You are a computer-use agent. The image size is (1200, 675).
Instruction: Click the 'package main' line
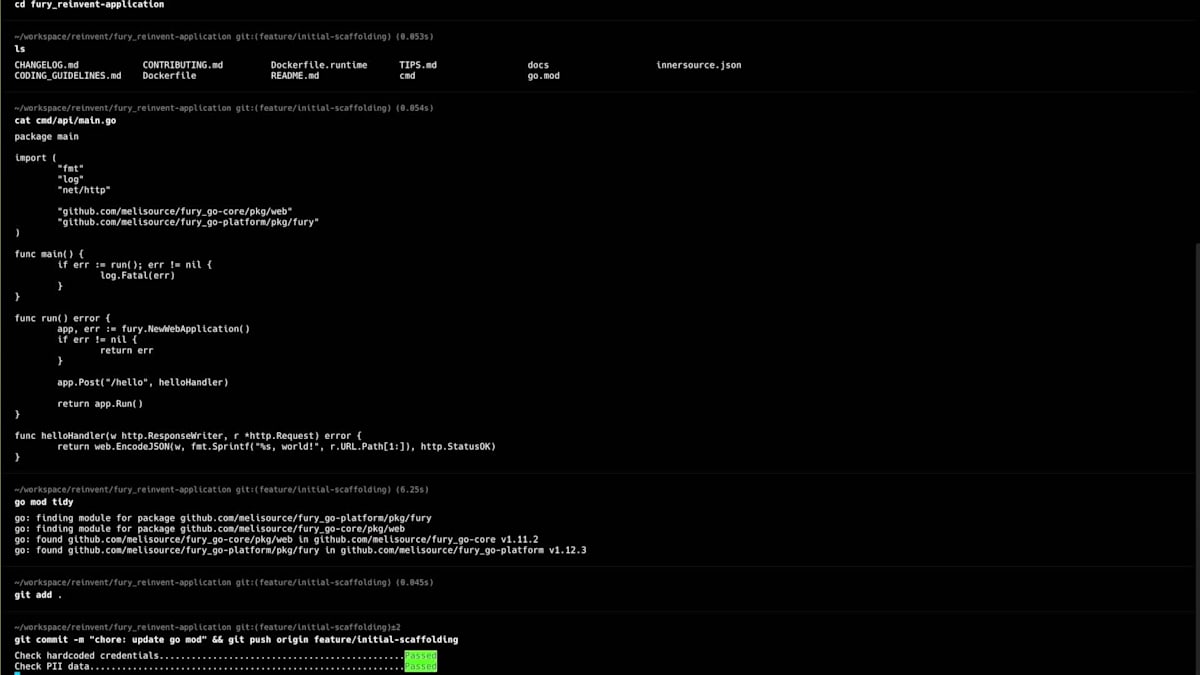tap(46, 136)
